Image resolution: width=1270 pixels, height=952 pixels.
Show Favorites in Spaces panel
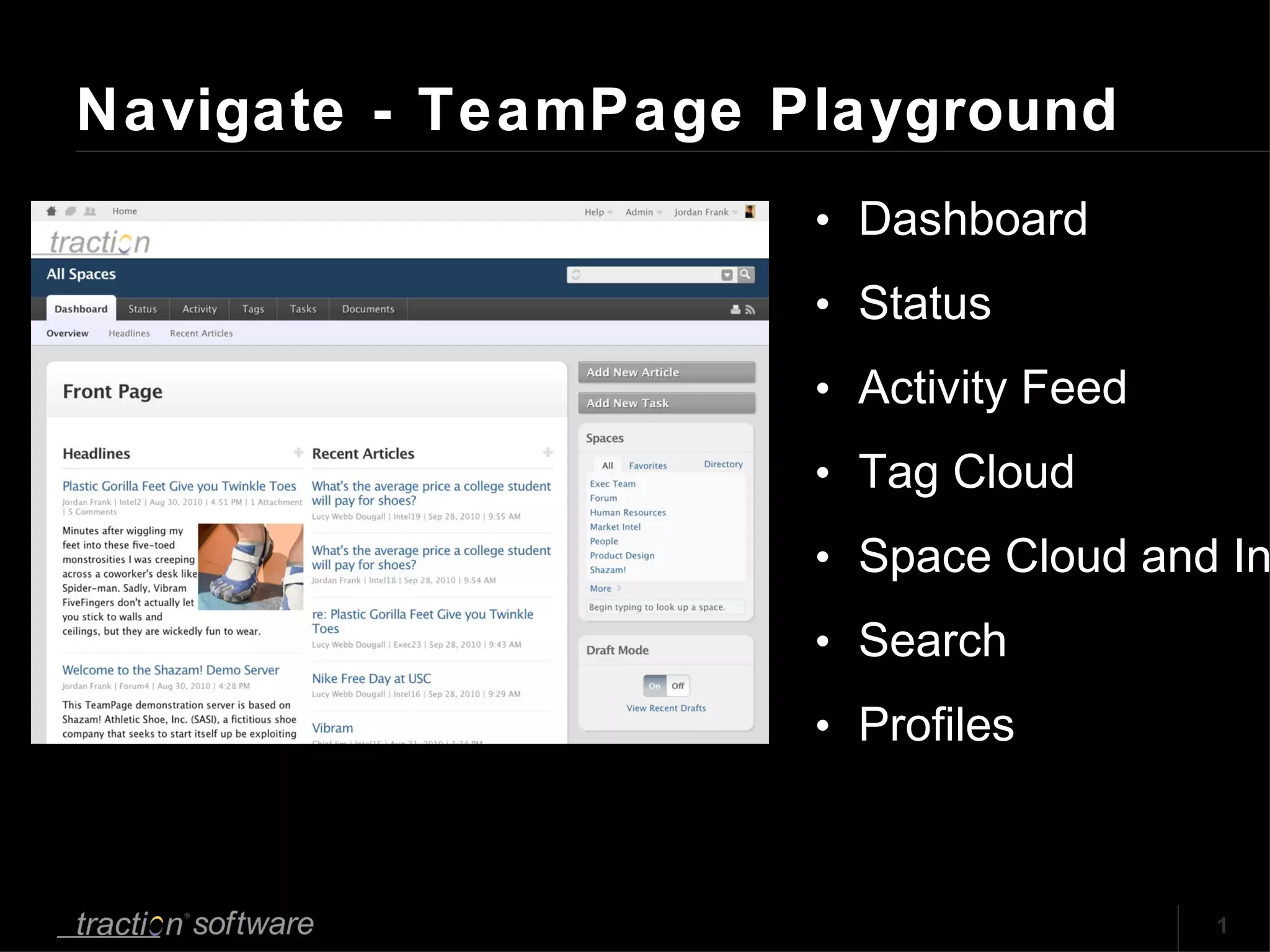coord(648,465)
